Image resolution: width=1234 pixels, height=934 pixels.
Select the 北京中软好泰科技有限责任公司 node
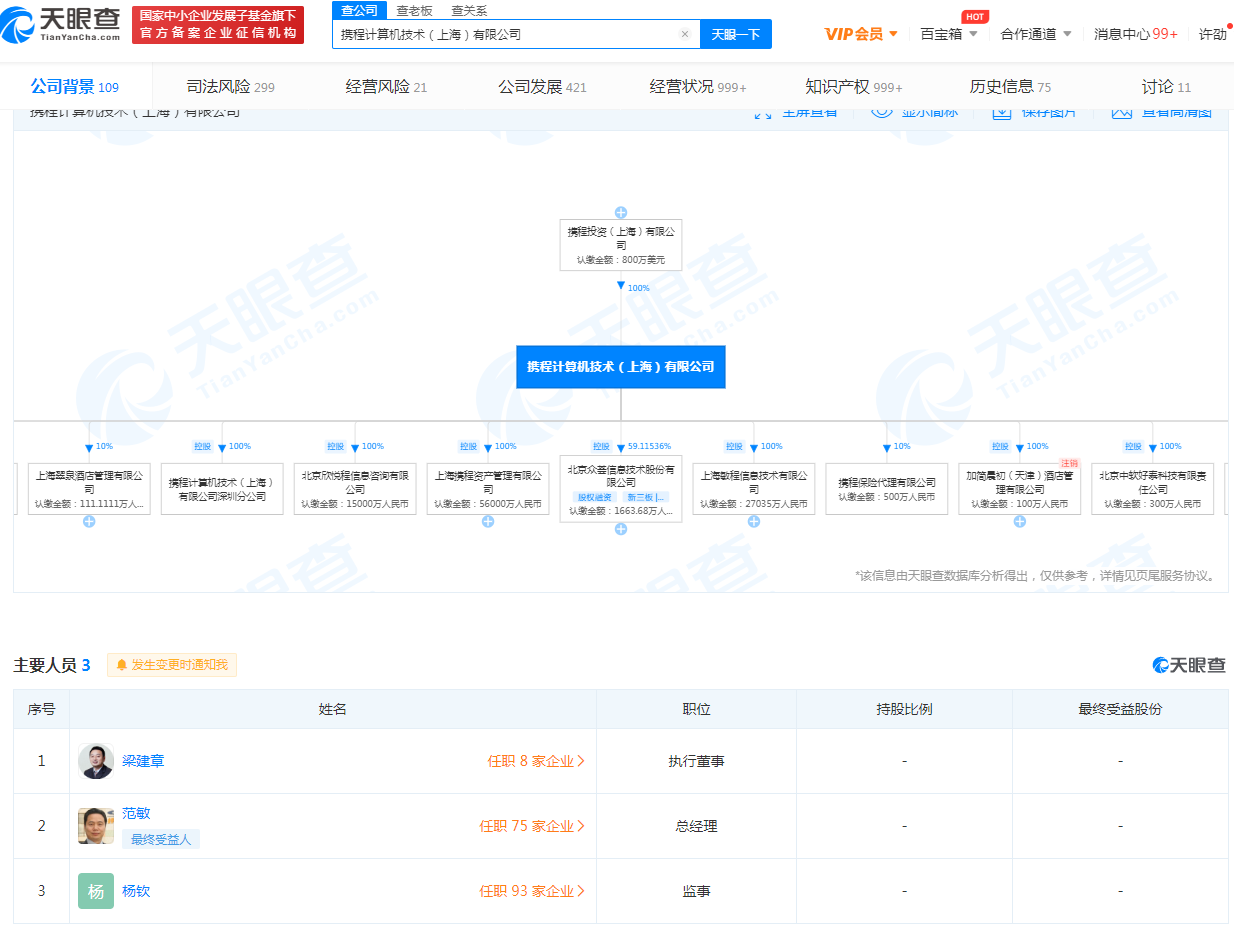point(1153,489)
